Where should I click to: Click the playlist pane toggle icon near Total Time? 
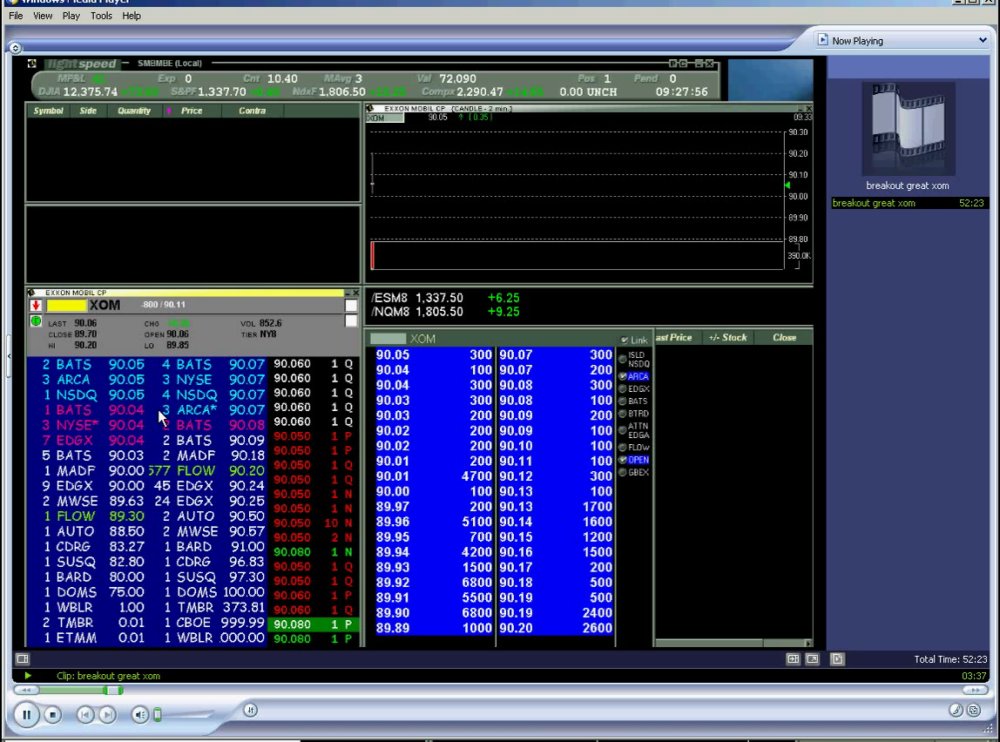[837, 658]
